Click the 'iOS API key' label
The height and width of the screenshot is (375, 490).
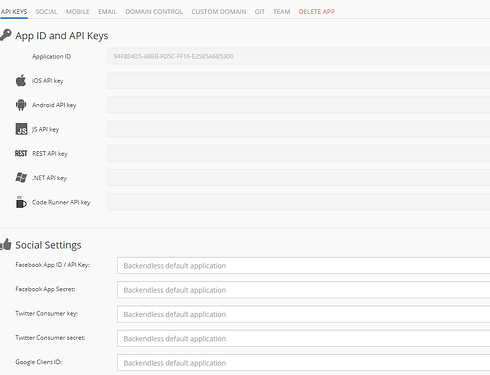pos(48,81)
